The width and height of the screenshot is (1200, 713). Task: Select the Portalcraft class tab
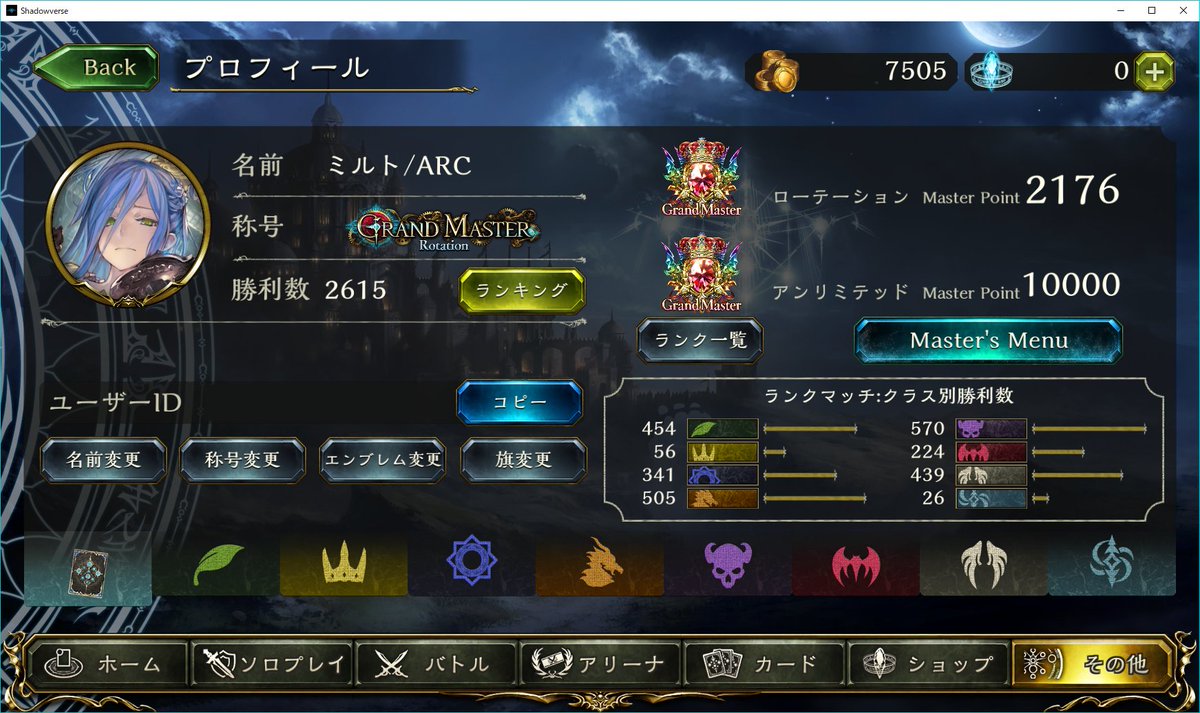[1112, 565]
